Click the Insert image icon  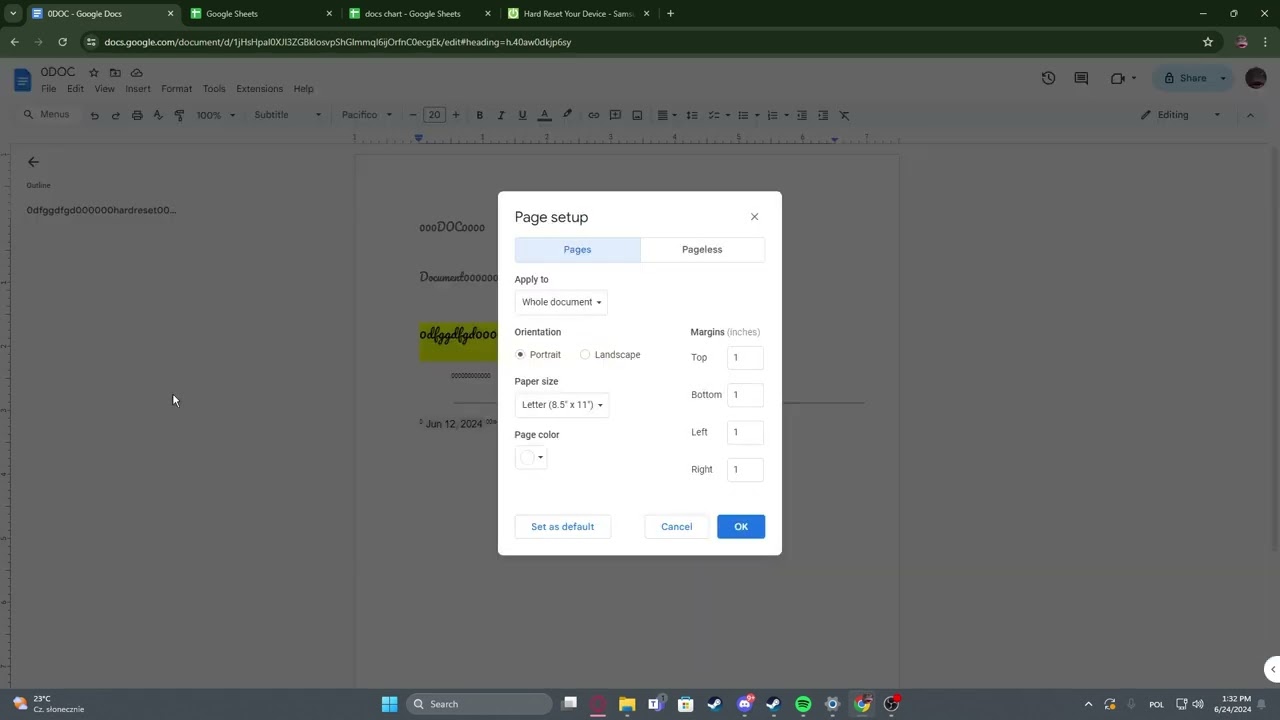[x=637, y=115]
